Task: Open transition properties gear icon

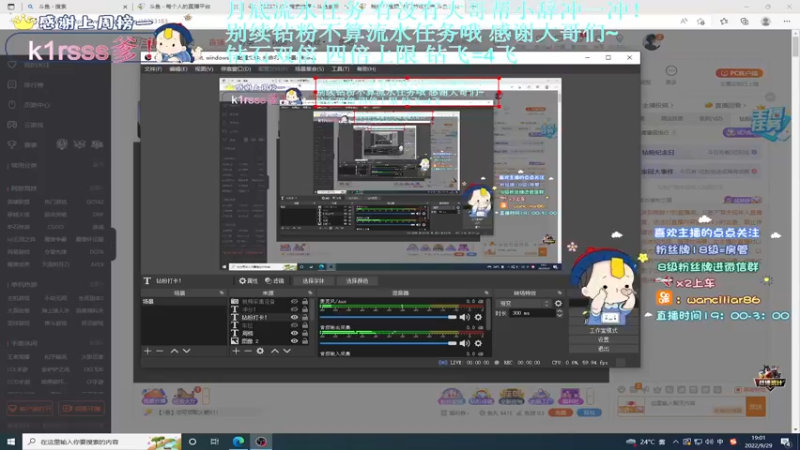Action: click(558, 303)
